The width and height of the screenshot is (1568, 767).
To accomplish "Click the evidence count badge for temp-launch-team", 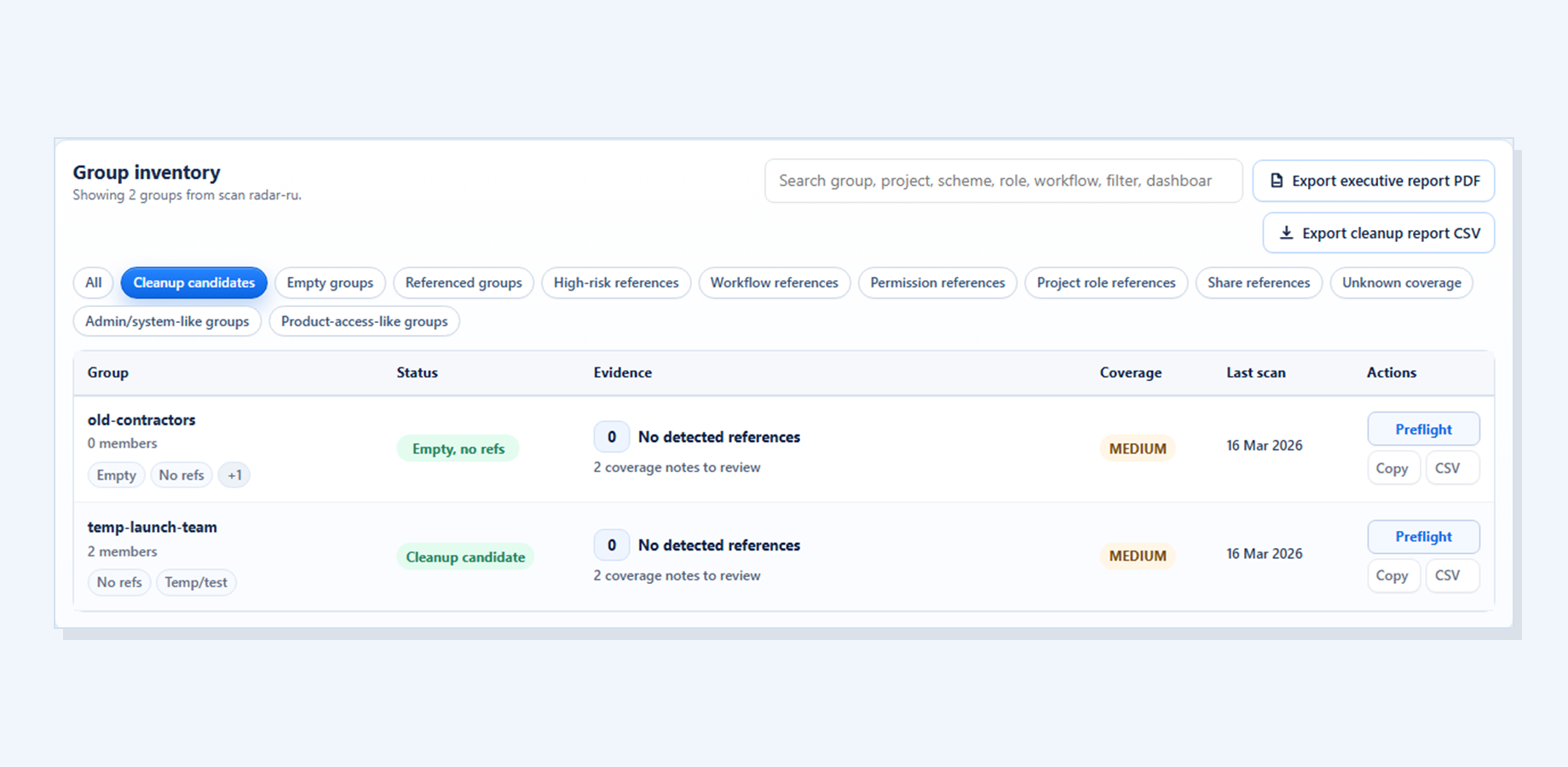I will pyautogui.click(x=611, y=545).
